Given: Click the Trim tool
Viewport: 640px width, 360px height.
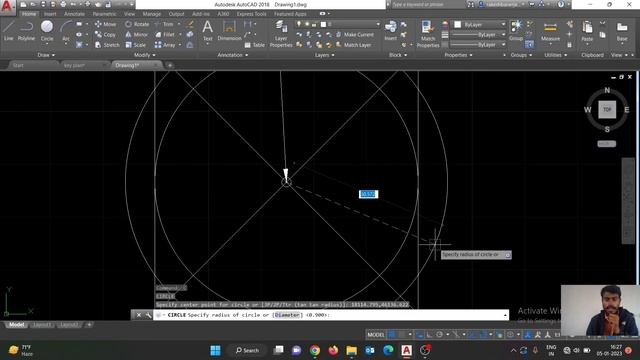Looking at the screenshot, I should click(164, 24).
